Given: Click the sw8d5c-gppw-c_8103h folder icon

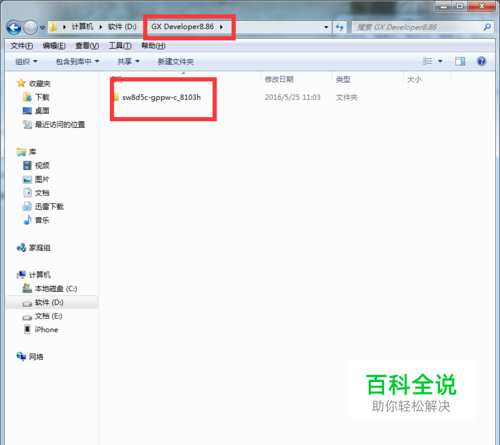Looking at the screenshot, I should pyautogui.click(x=116, y=97).
